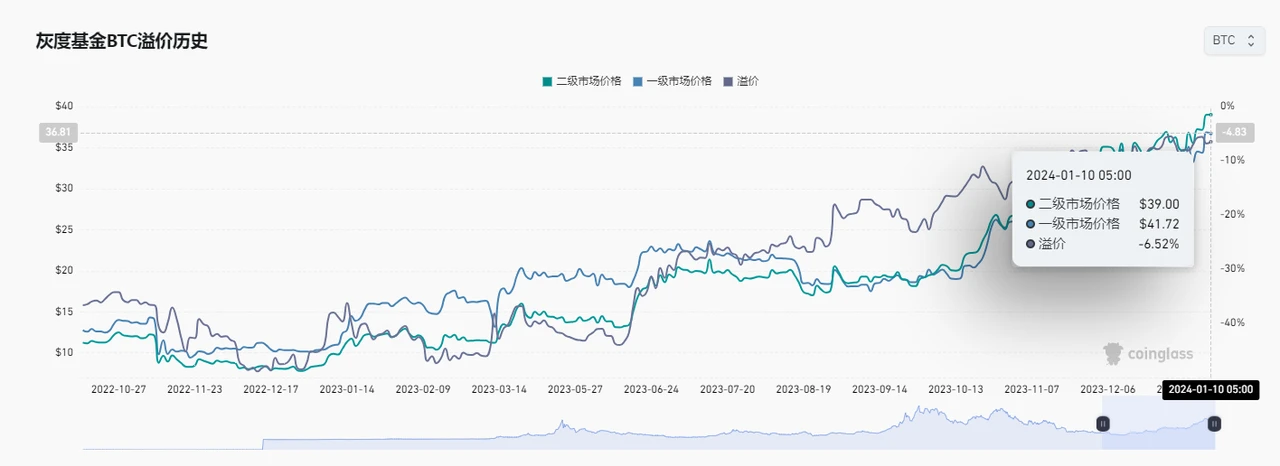Click the 2024-01-10 05:00 axis time label

(x=1210, y=389)
